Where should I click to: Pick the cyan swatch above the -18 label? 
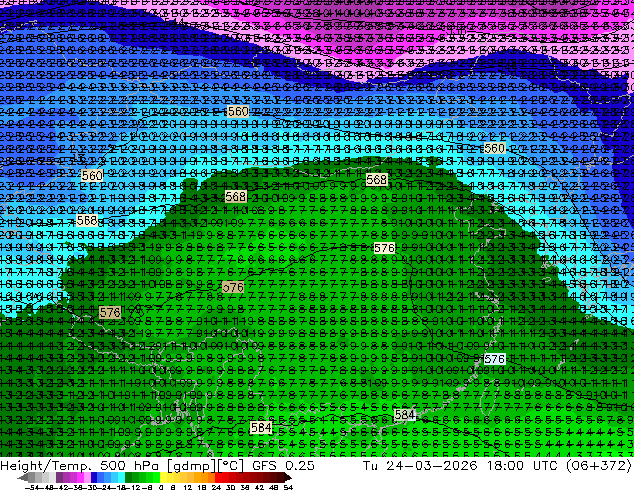coord(122,478)
